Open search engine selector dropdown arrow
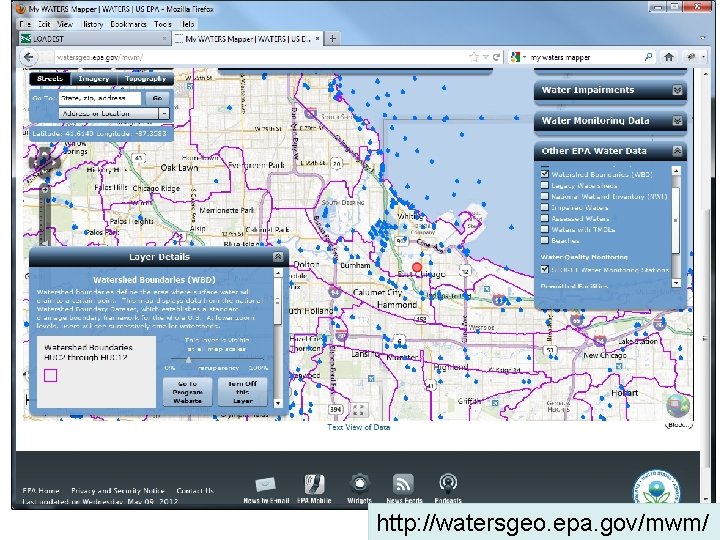This screenshot has width=720, height=540. [x=524, y=57]
